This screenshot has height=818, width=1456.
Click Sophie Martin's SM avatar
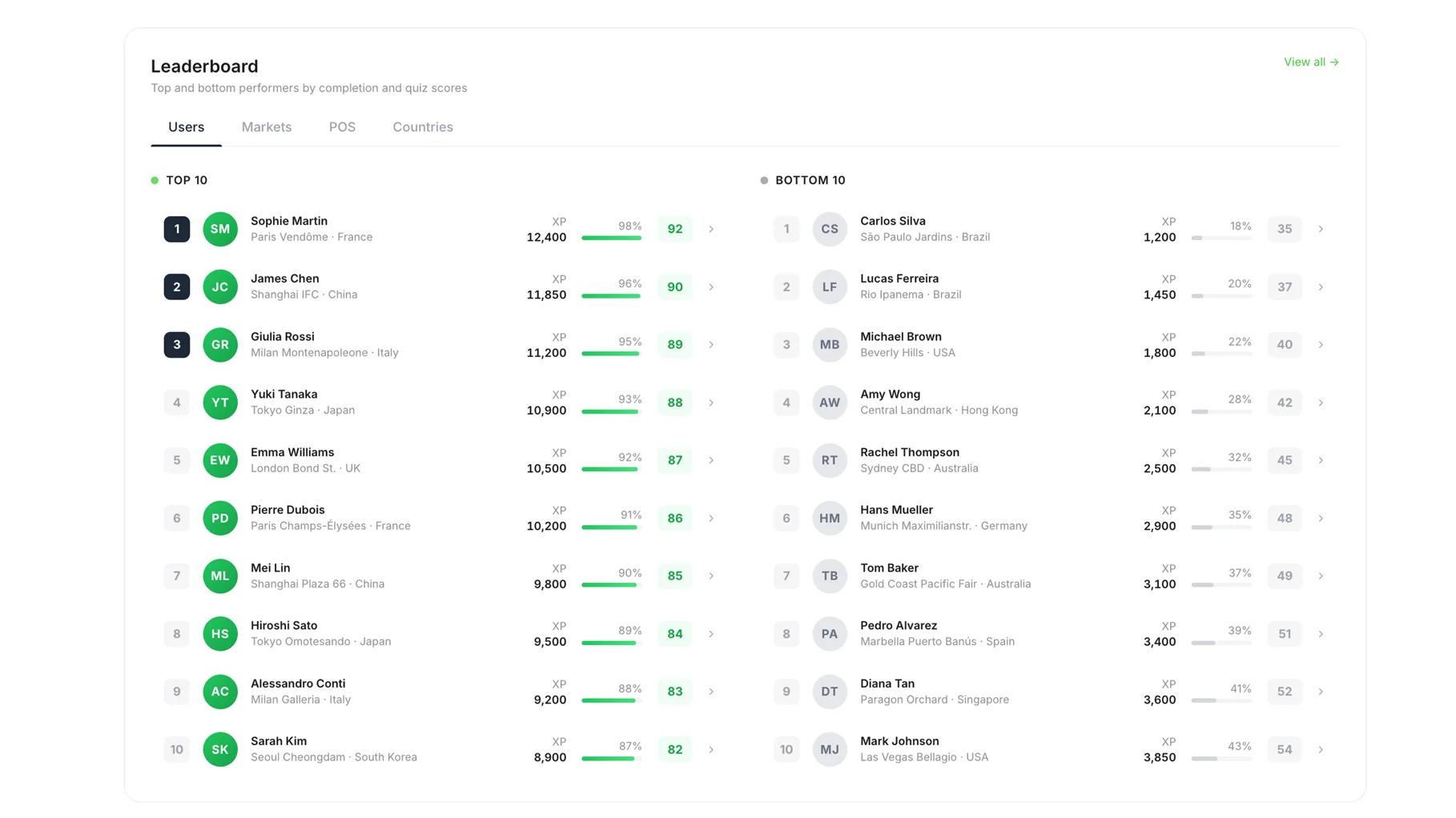[x=219, y=229]
